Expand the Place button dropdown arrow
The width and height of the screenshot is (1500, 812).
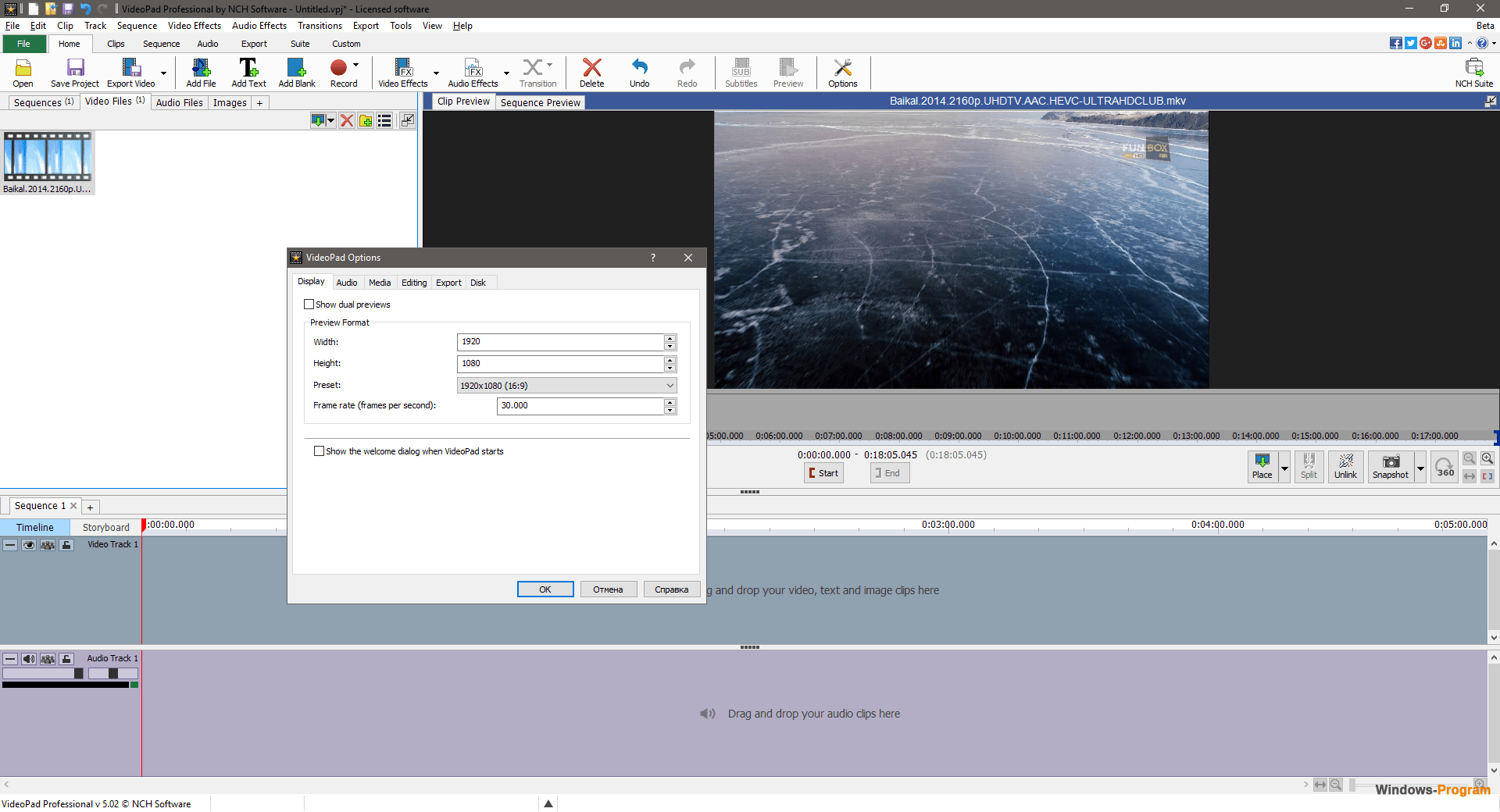click(x=1285, y=466)
